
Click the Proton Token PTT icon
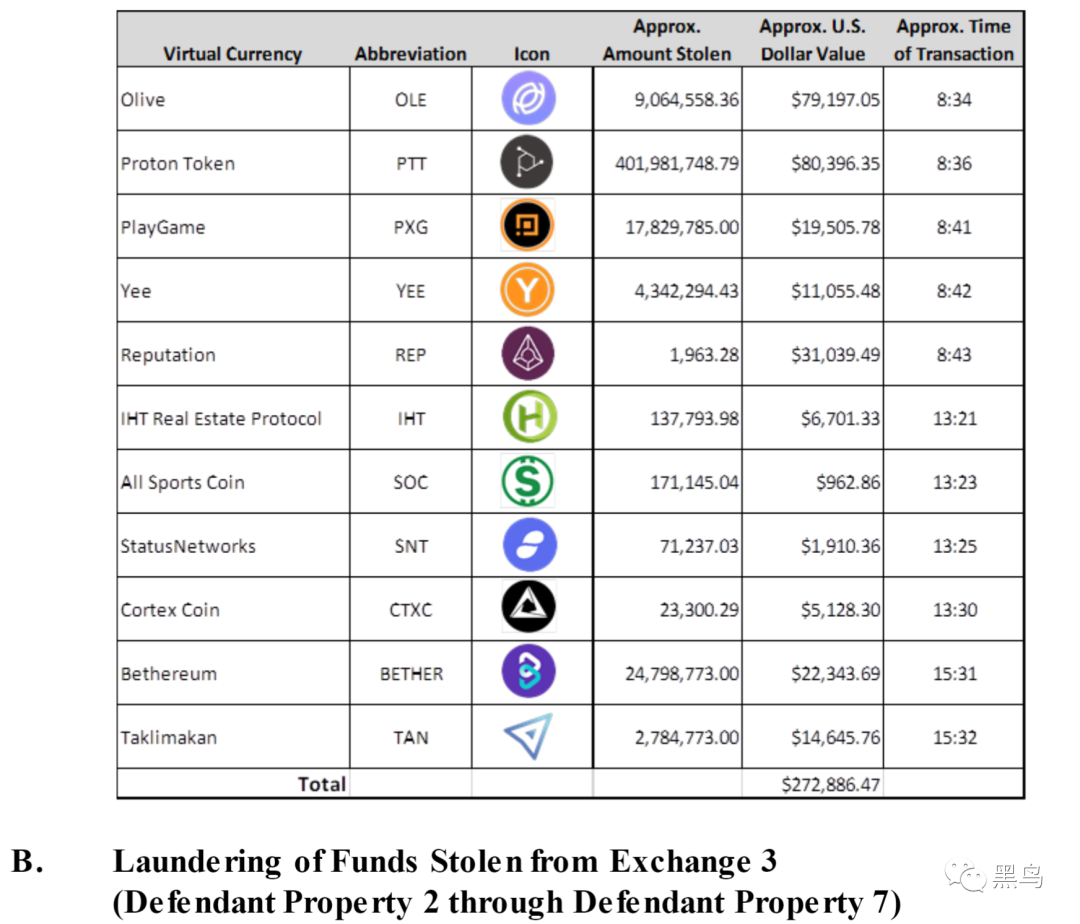527,162
